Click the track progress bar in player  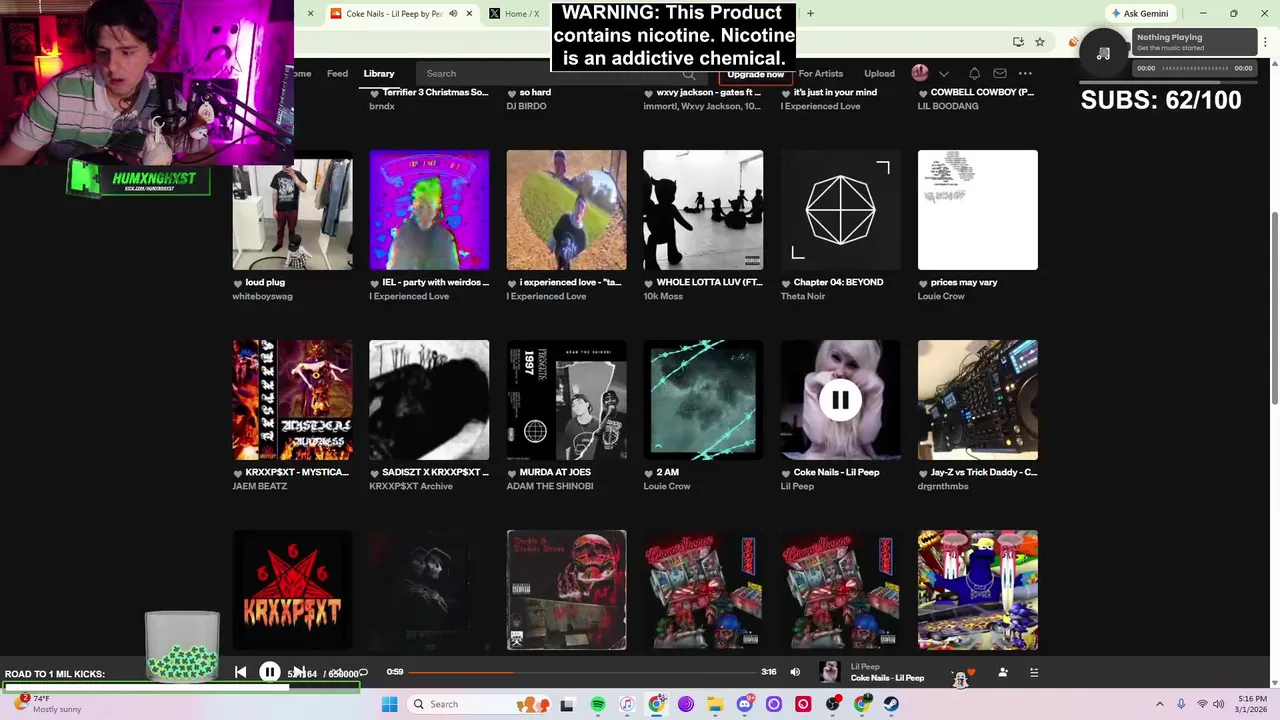[x=582, y=672]
